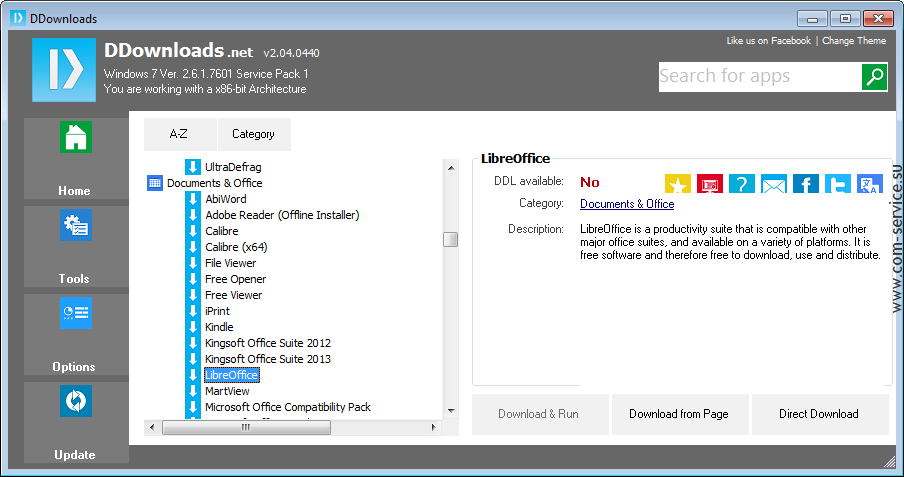Click the vertical scrollbar thumb
Viewport: 904px width, 477px height.
451,239
